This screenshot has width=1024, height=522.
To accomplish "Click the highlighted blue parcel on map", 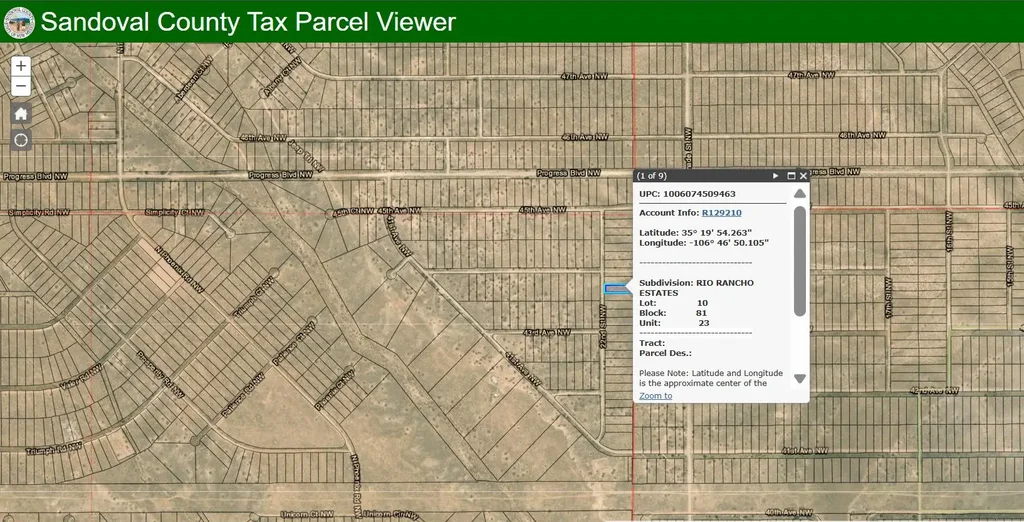I will (x=615, y=289).
